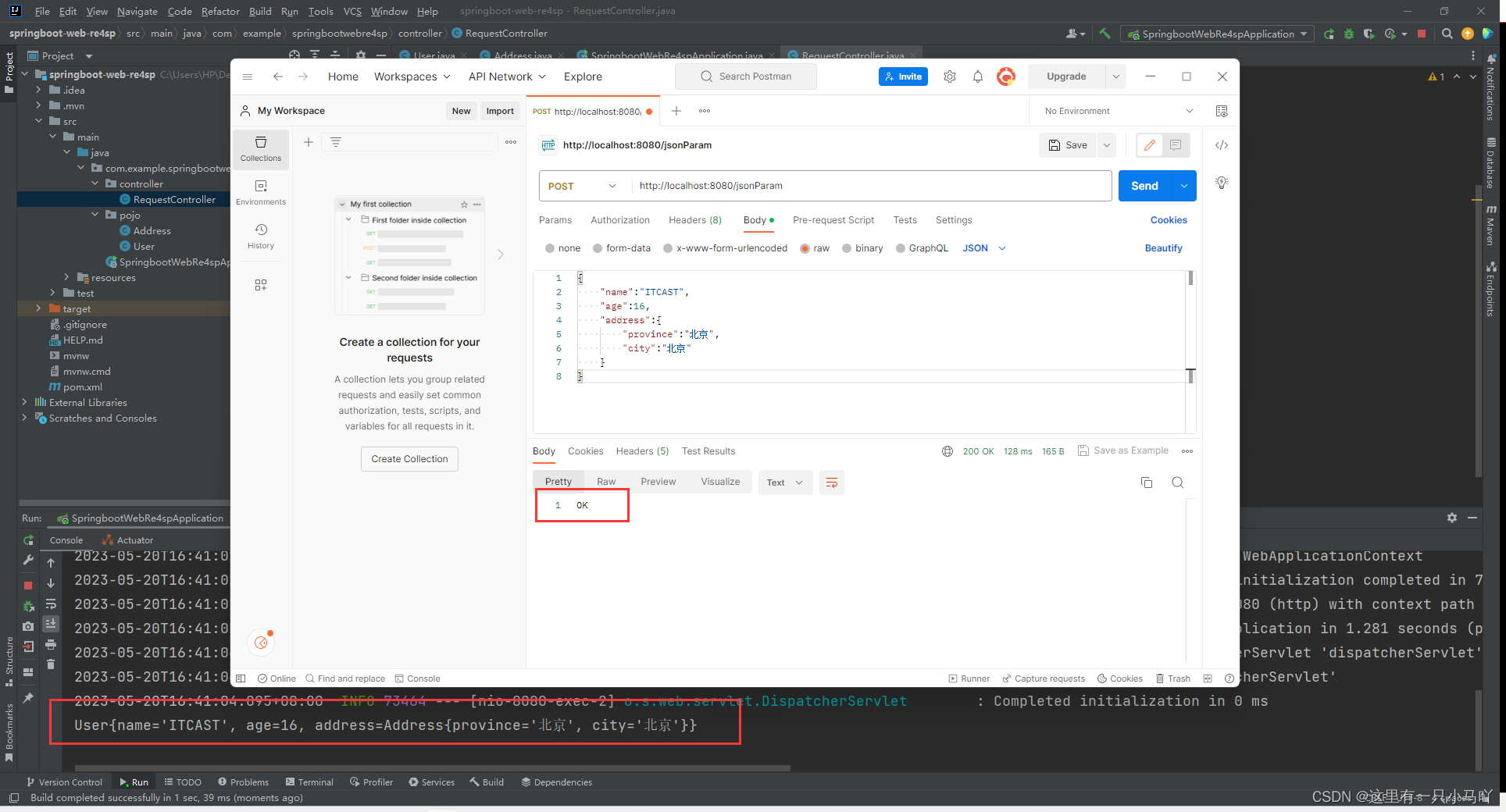Toggle response line wrap icon

[x=832, y=483]
